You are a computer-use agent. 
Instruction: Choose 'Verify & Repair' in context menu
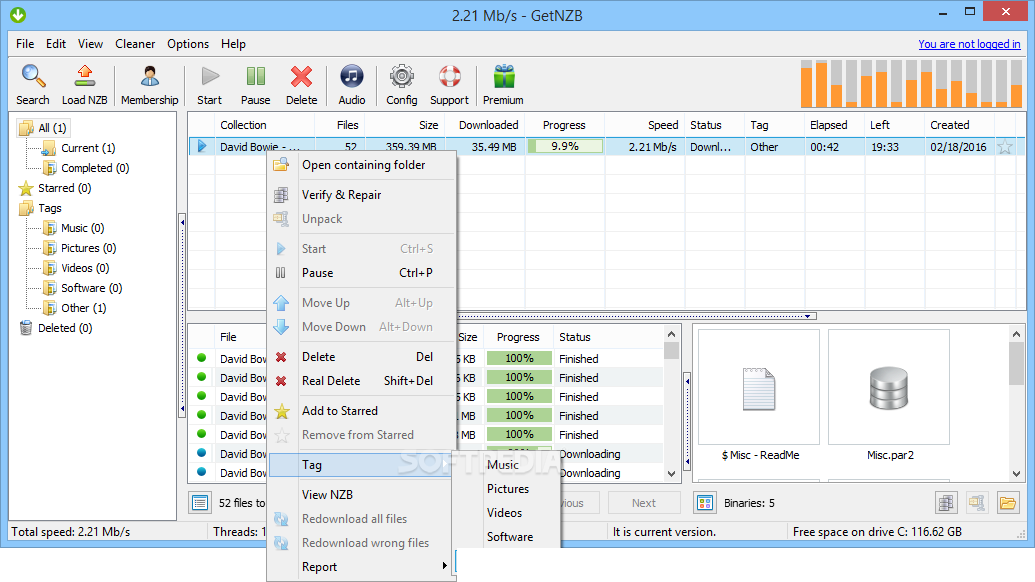(363, 195)
